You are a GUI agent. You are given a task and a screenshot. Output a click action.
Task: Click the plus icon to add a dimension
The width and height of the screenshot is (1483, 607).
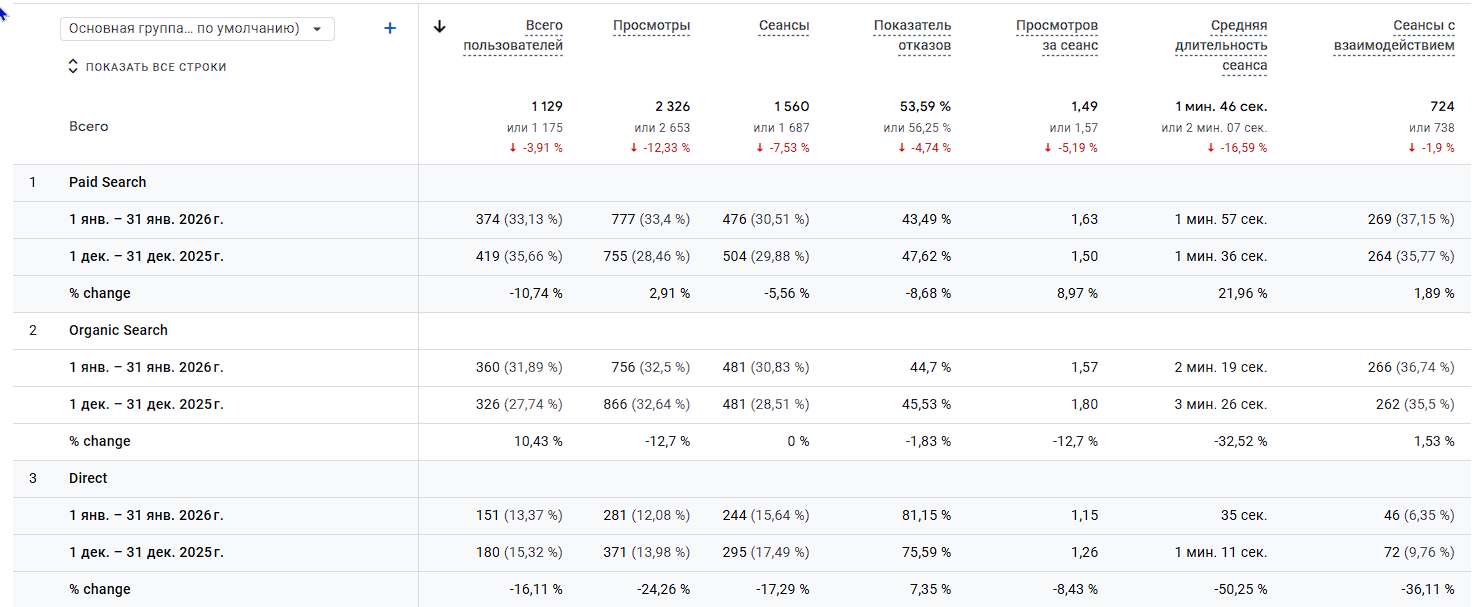(390, 29)
